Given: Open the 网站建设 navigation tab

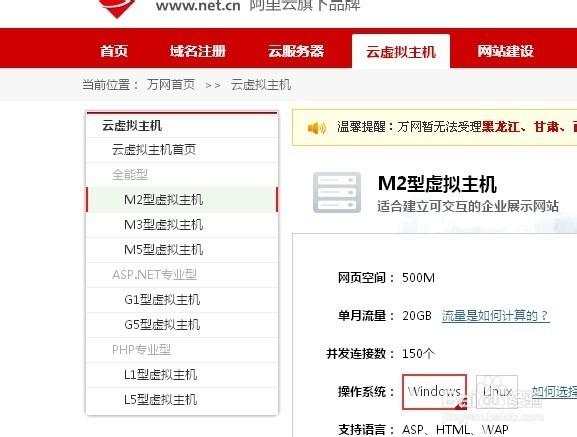Looking at the screenshot, I should (x=505, y=51).
